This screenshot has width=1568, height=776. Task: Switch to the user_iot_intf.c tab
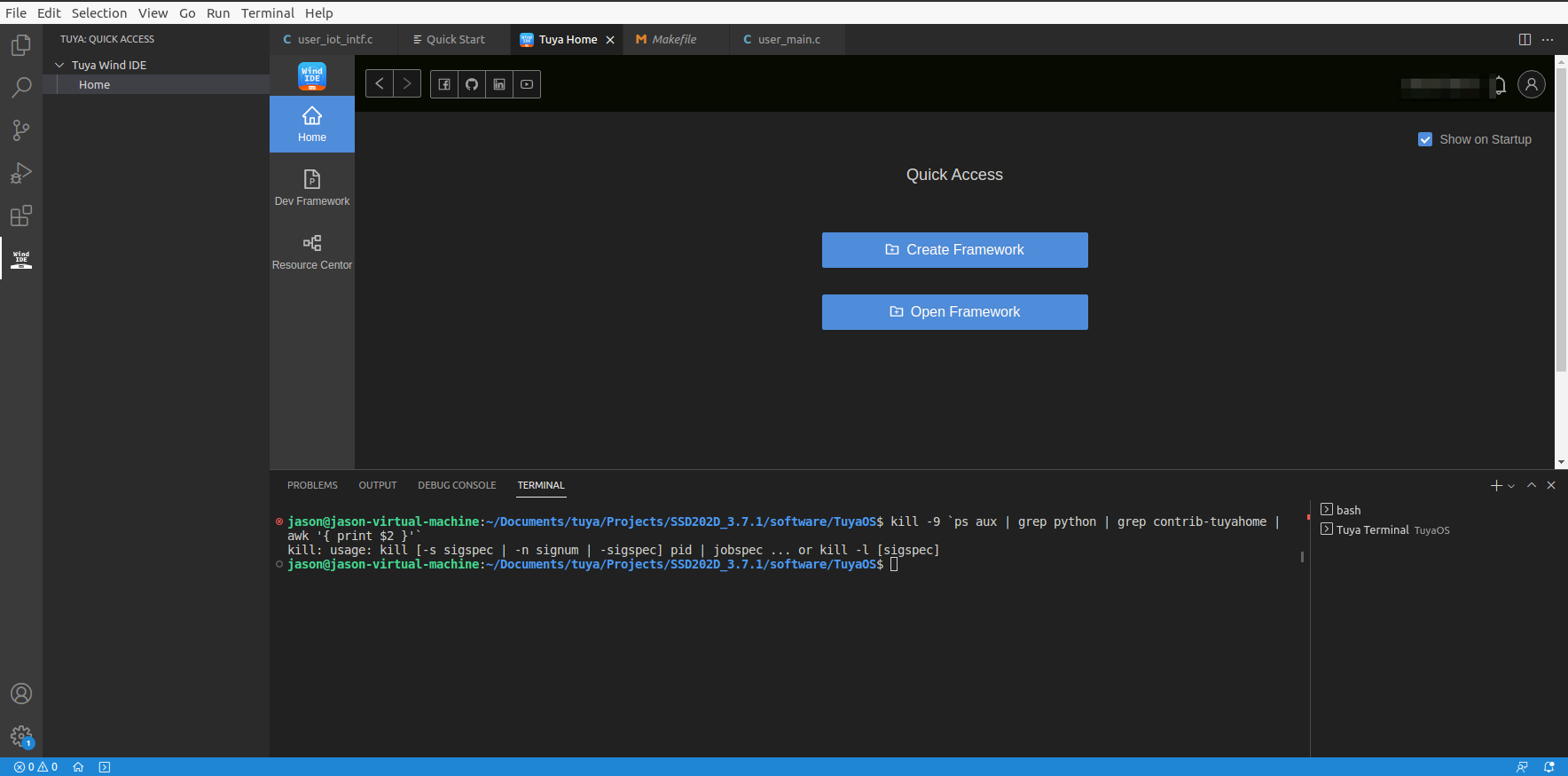pyautogui.click(x=333, y=39)
